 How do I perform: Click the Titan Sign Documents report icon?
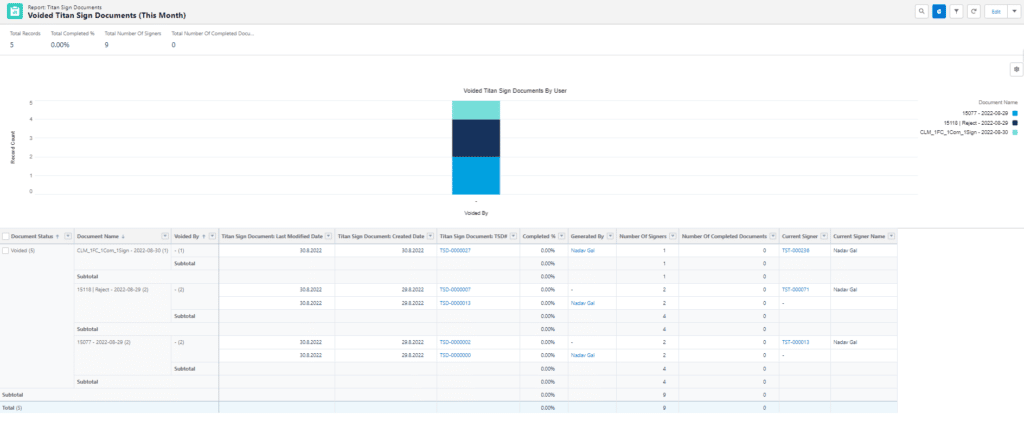[14, 11]
